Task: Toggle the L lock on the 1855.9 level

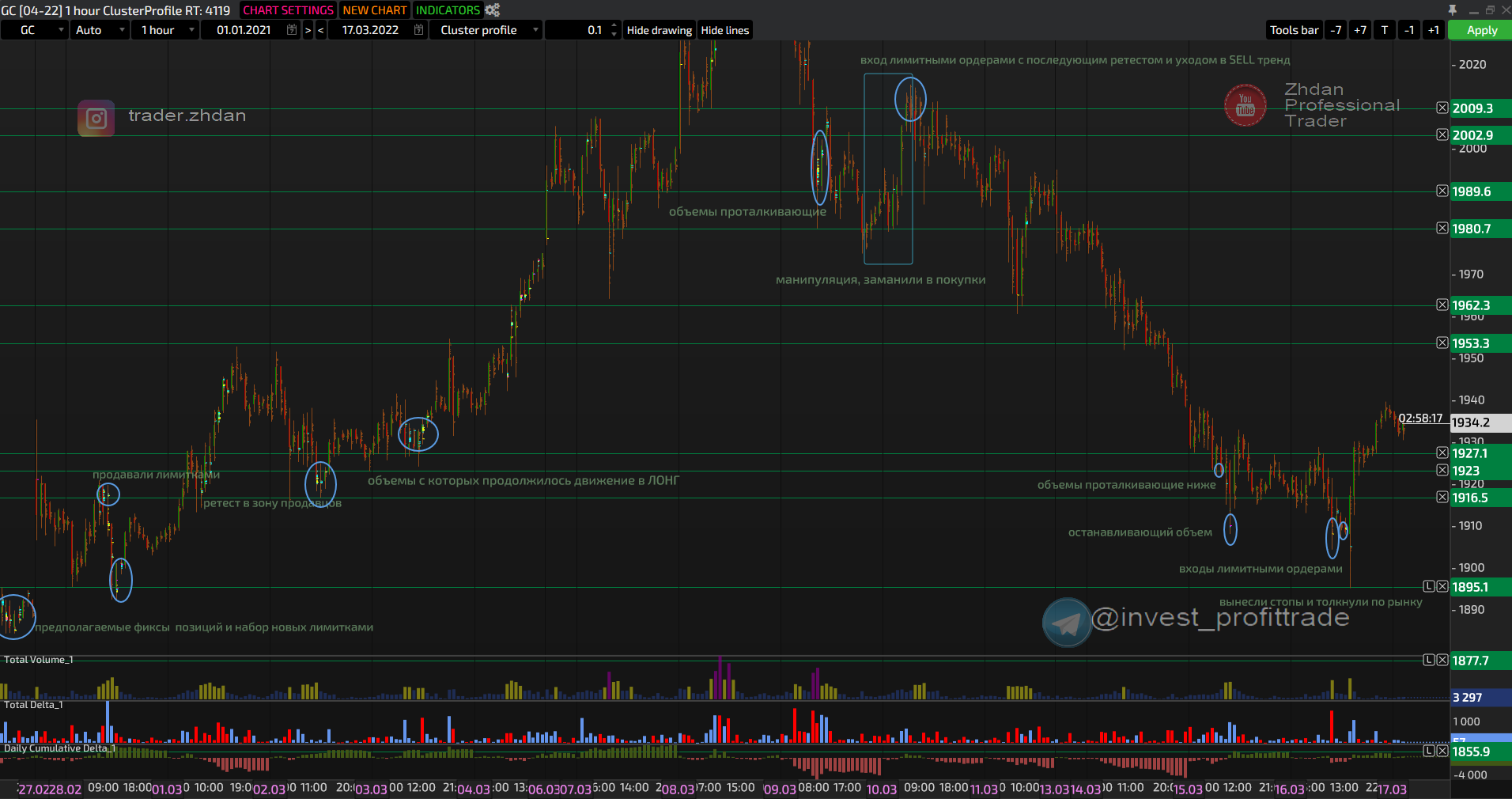Action: click(1429, 752)
